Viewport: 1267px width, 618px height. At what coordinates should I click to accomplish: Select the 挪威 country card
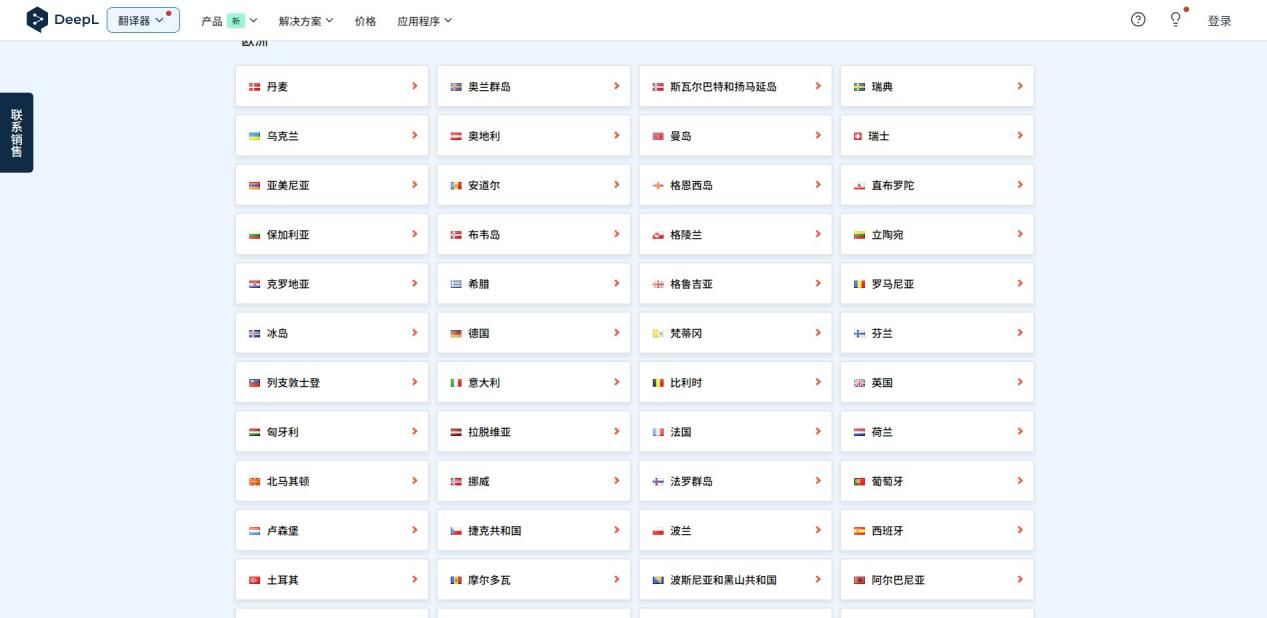[534, 482]
